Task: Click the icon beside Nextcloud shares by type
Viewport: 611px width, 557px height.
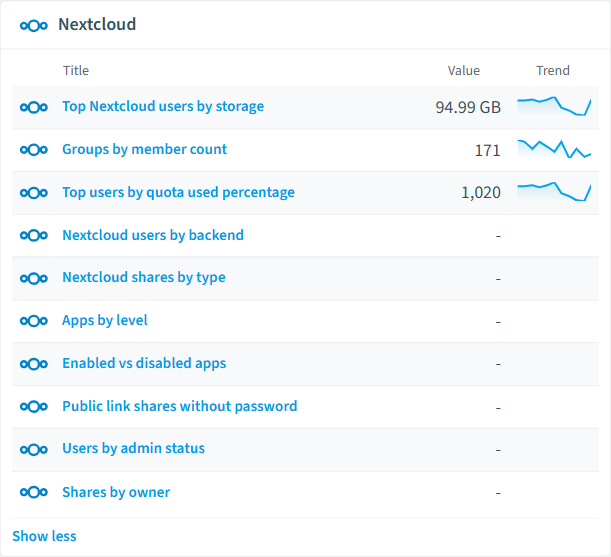Action: tap(34, 278)
